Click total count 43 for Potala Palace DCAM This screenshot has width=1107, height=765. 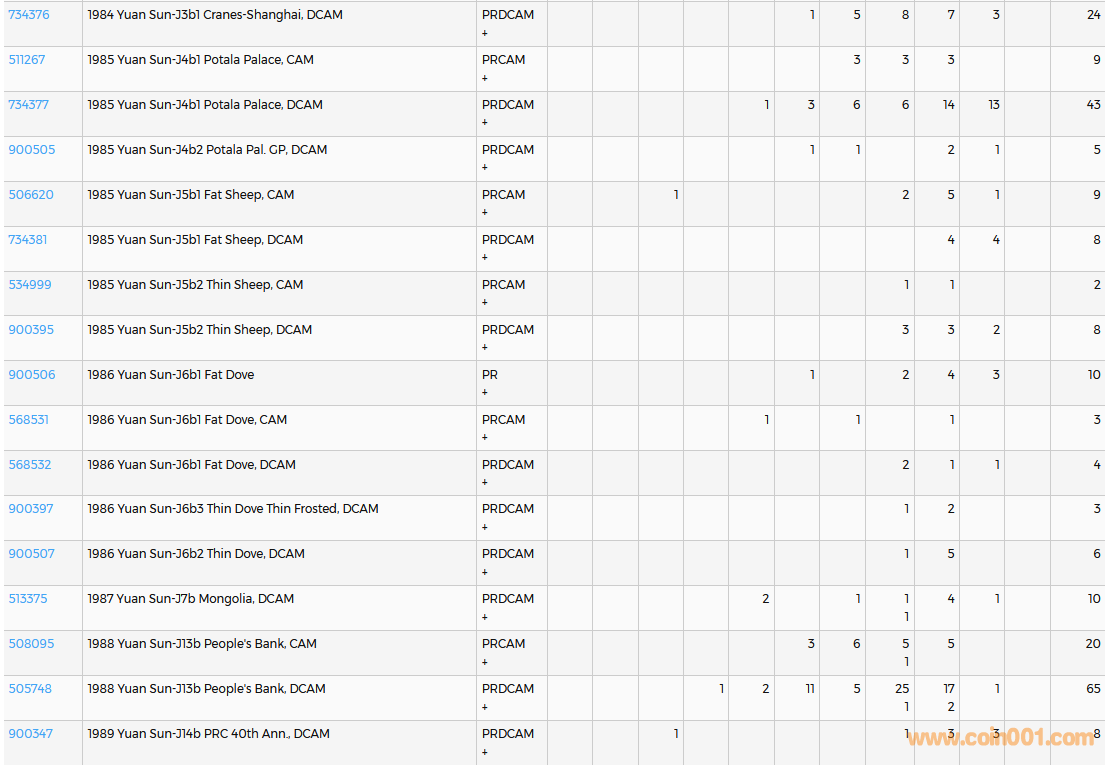point(1093,105)
